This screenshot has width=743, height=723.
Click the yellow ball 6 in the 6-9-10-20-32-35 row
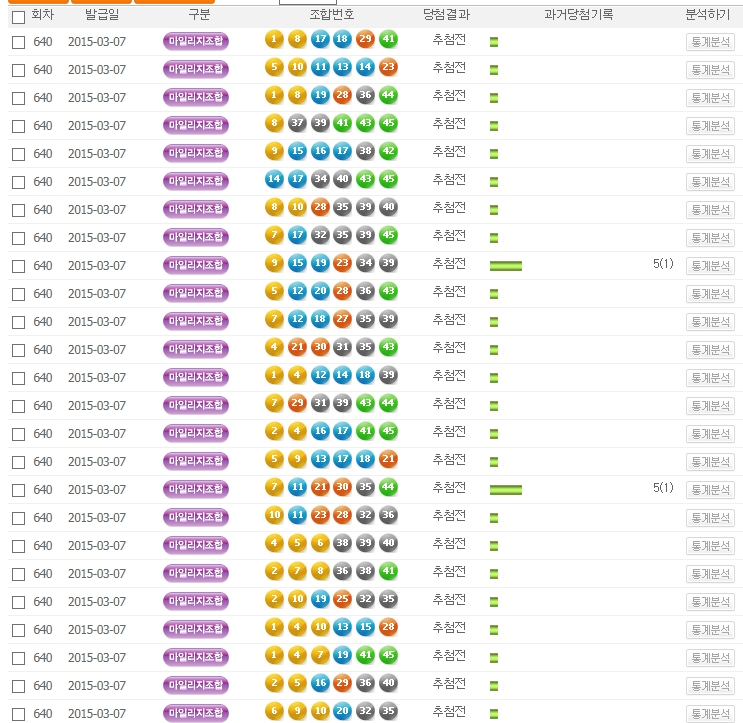click(x=274, y=711)
